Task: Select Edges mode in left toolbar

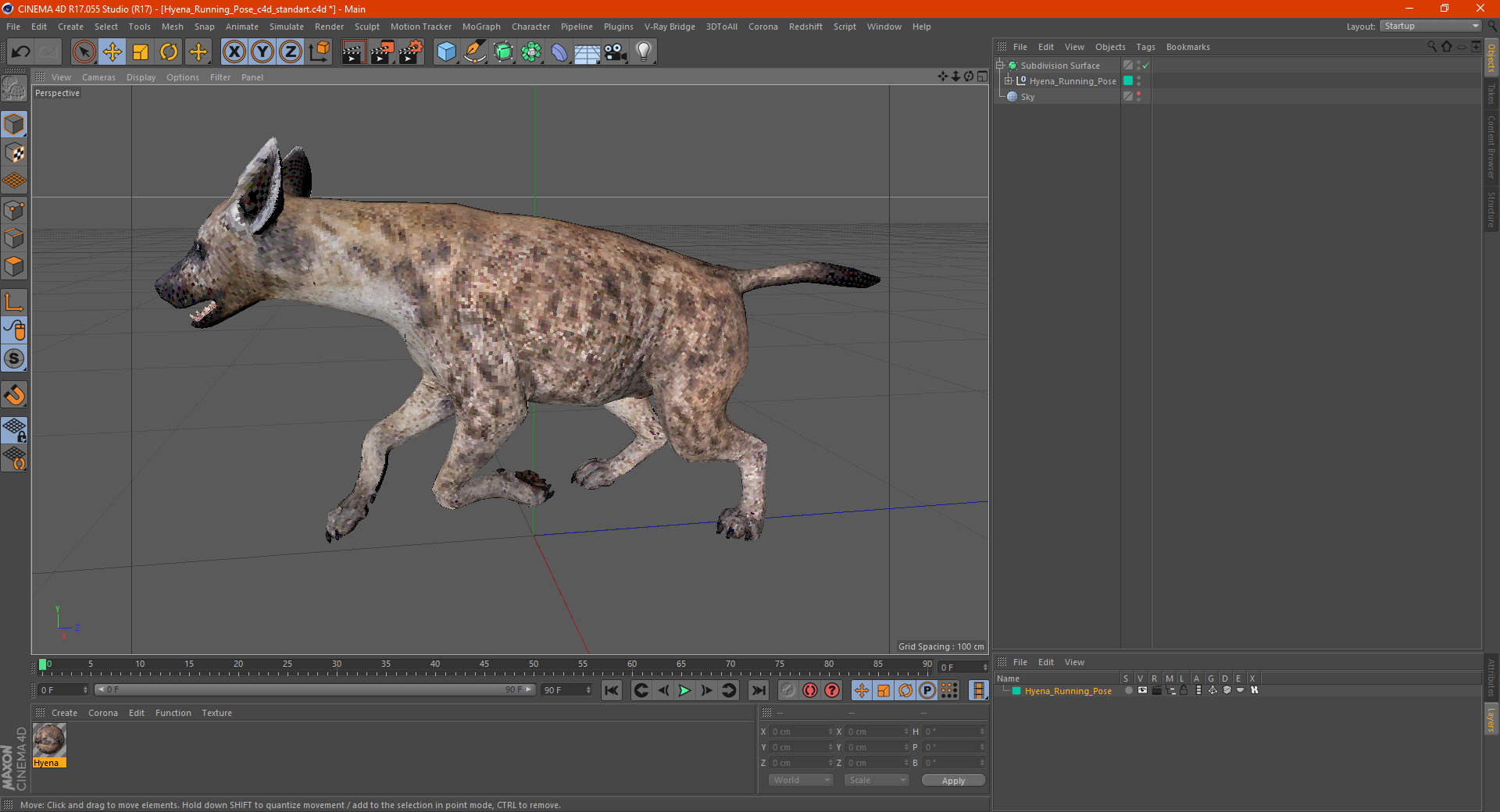Action: (14, 238)
